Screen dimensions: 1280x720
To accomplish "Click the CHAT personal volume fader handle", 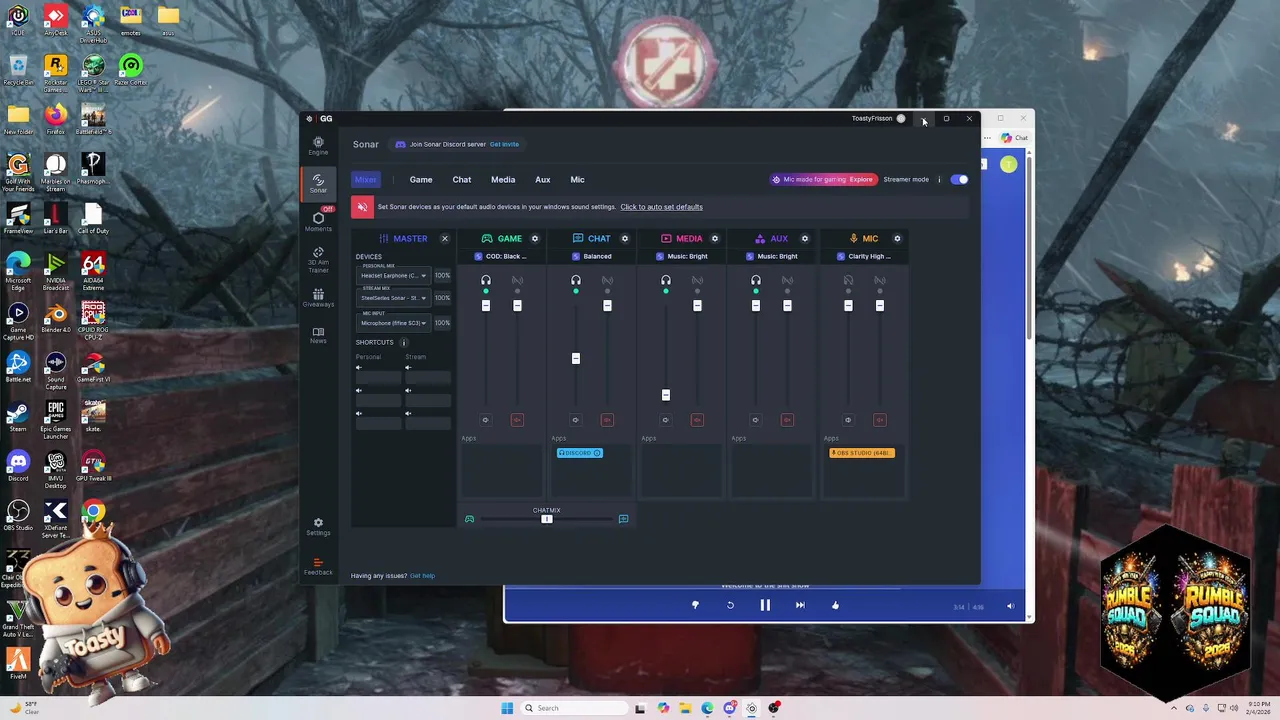I will (576, 358).
